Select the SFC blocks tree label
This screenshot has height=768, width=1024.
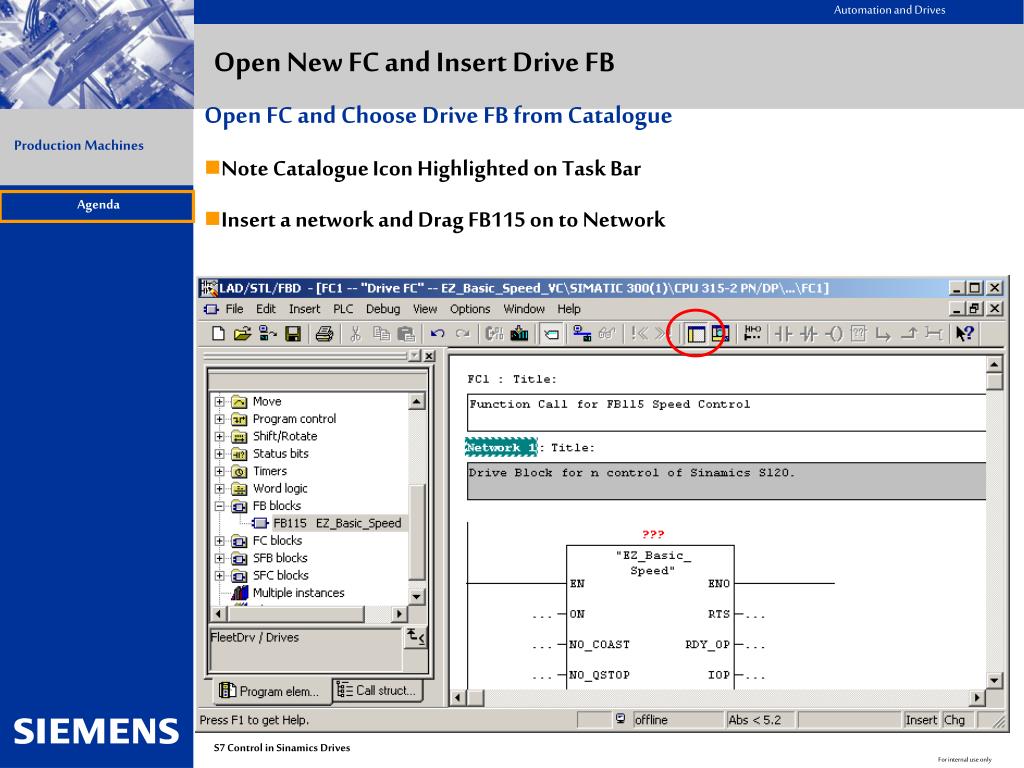281,575
